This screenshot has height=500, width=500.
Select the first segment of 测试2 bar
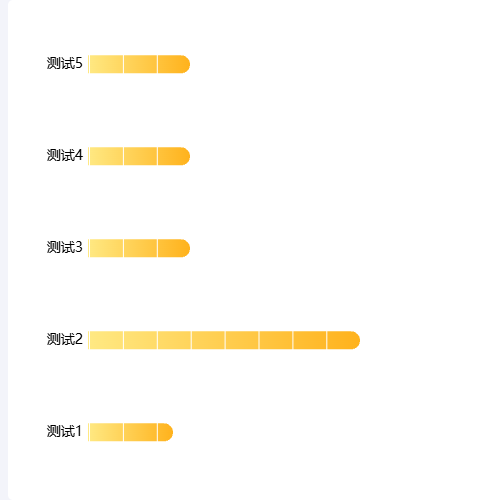click(106, 340)
